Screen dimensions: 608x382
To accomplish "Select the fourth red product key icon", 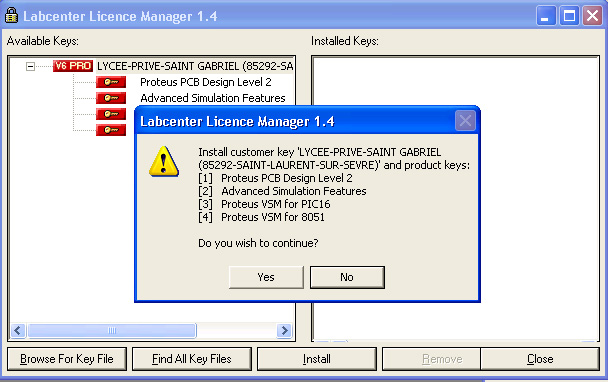I will tap(111, 130).
